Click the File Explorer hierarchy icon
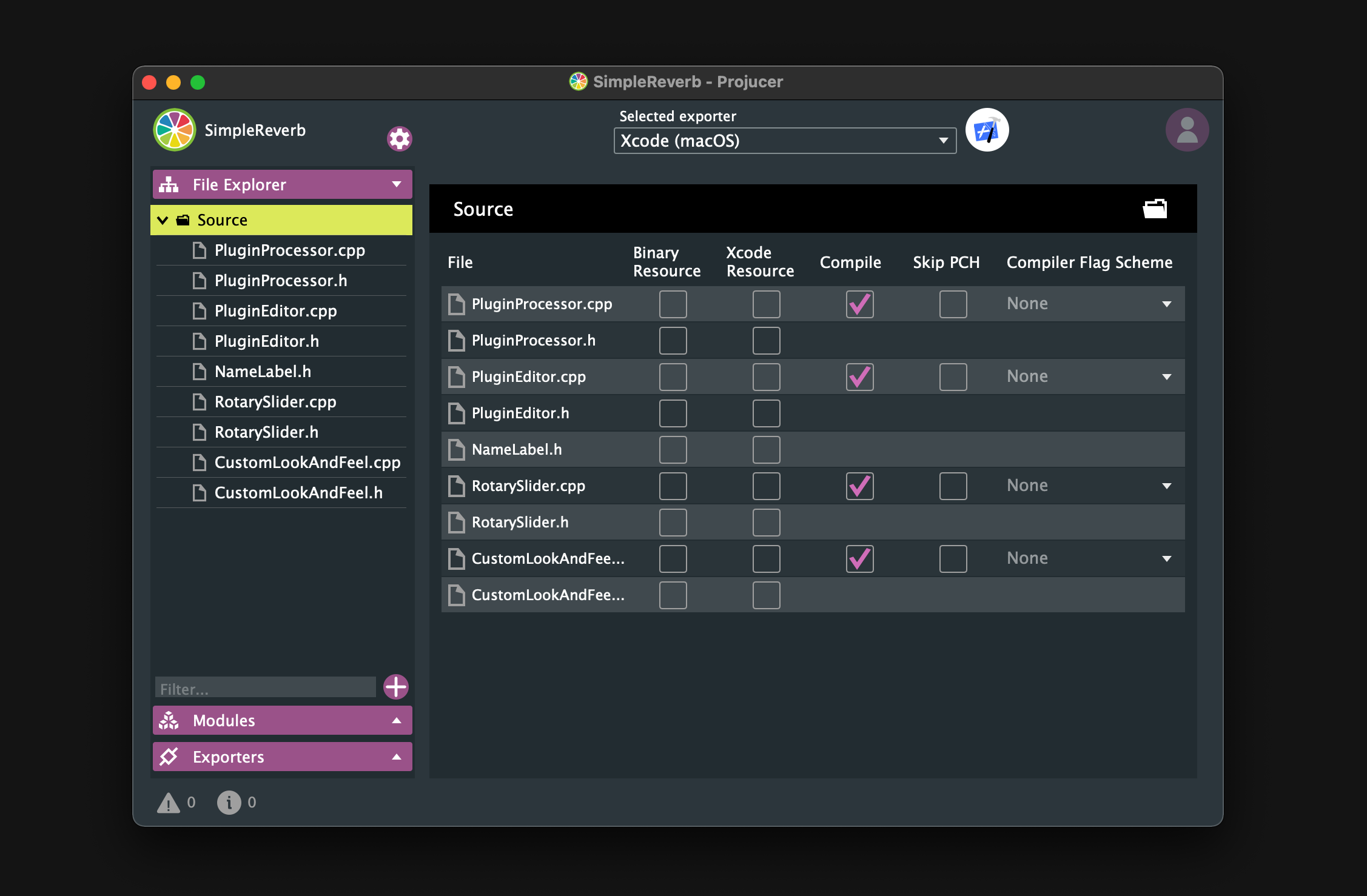1367x896 pixels. 169,184
